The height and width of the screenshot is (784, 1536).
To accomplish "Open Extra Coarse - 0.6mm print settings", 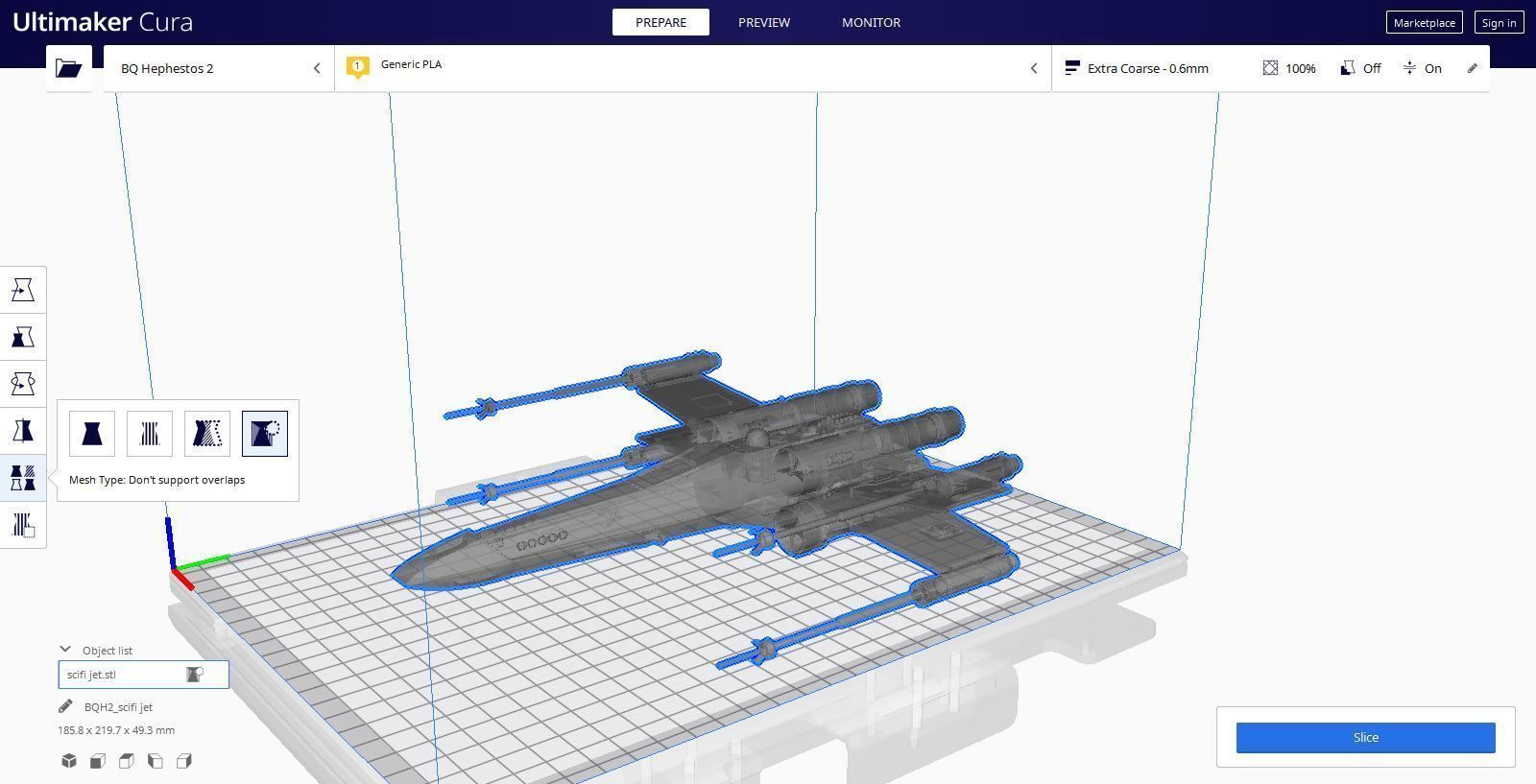I will (1270, 68).
